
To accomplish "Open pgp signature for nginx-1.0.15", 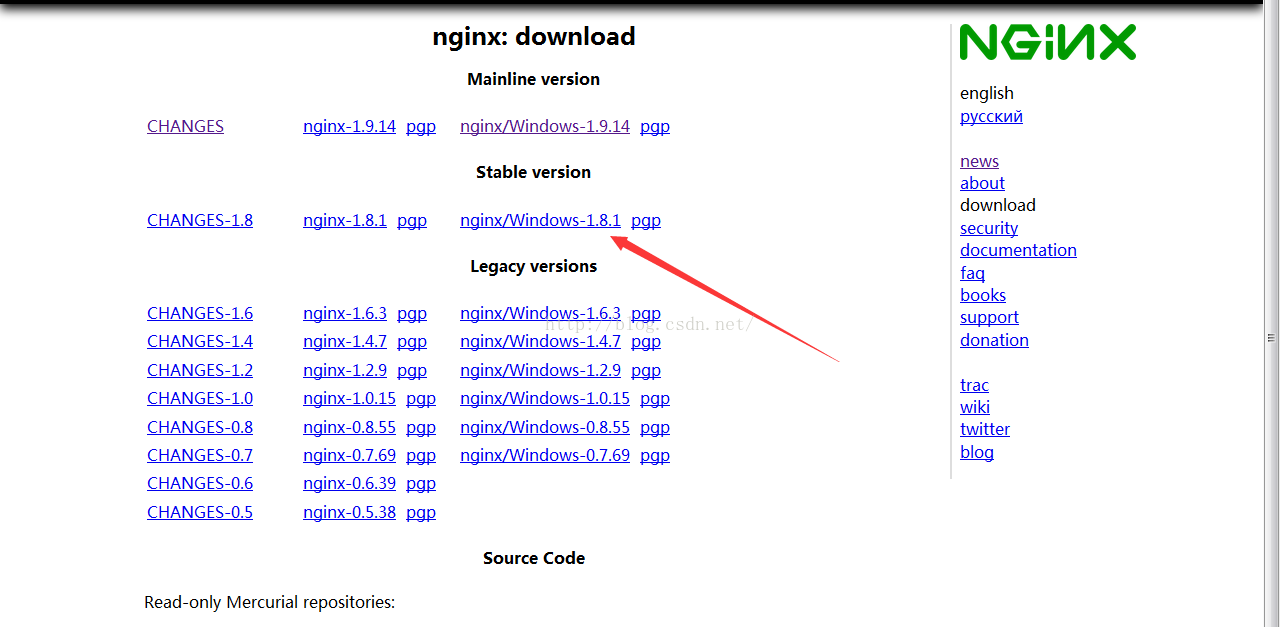I will coord(421,399).
